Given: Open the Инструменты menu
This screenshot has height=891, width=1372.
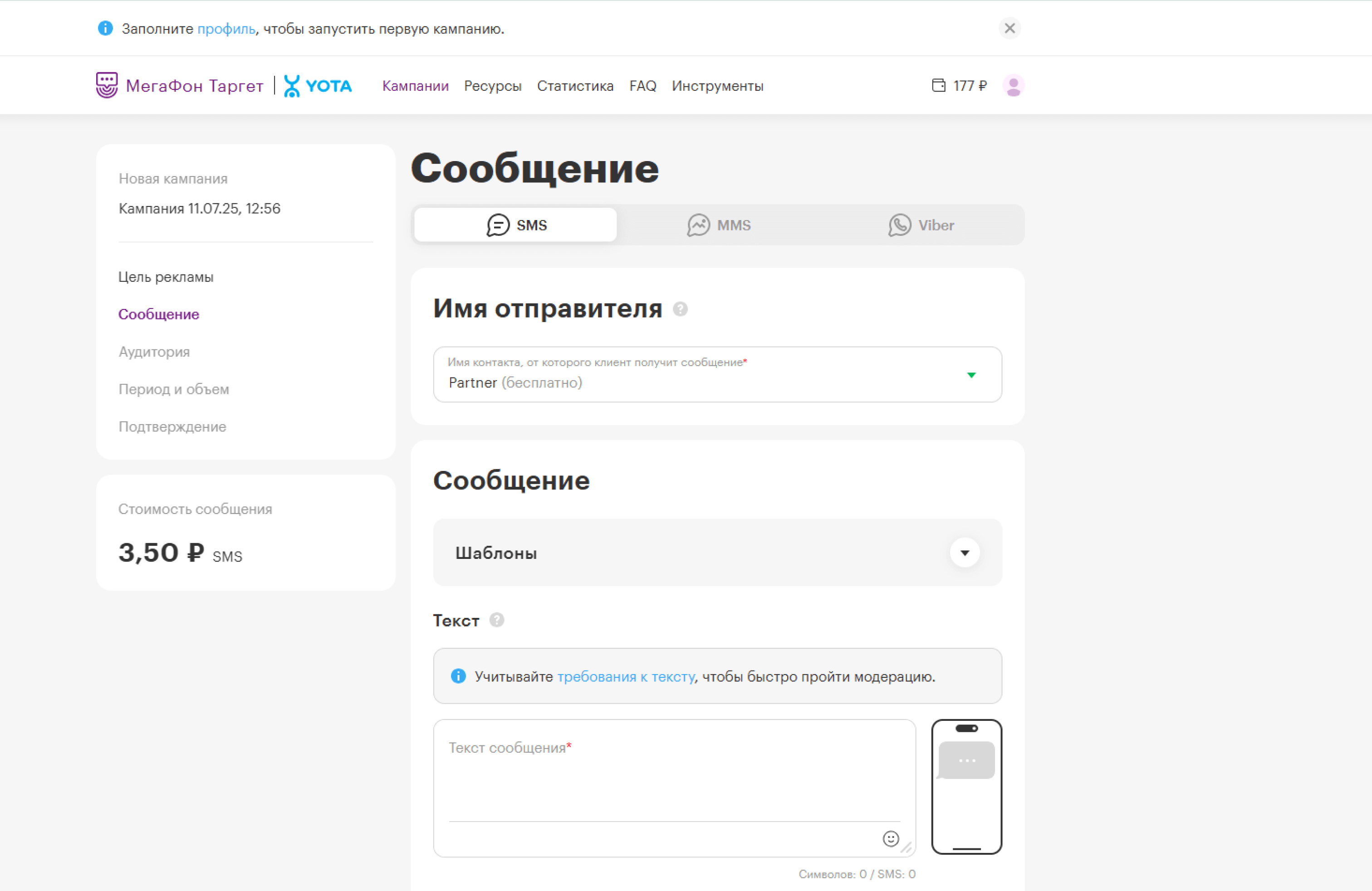Looking at the screenshot, I should point(716,85).
